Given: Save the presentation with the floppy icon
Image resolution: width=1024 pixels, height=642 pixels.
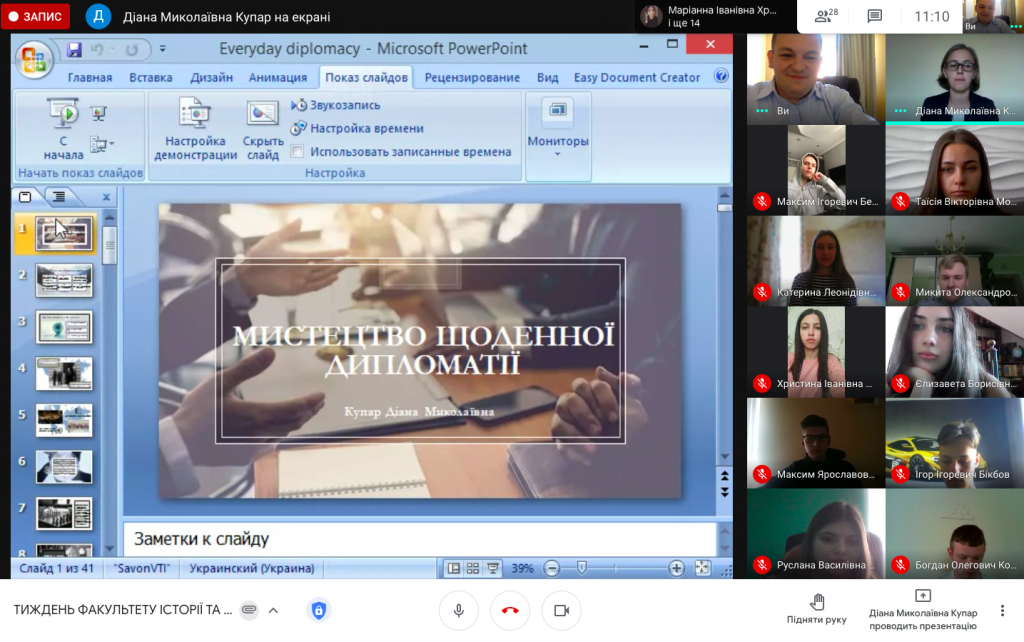Looking at the screenshot, I should 74,48.
